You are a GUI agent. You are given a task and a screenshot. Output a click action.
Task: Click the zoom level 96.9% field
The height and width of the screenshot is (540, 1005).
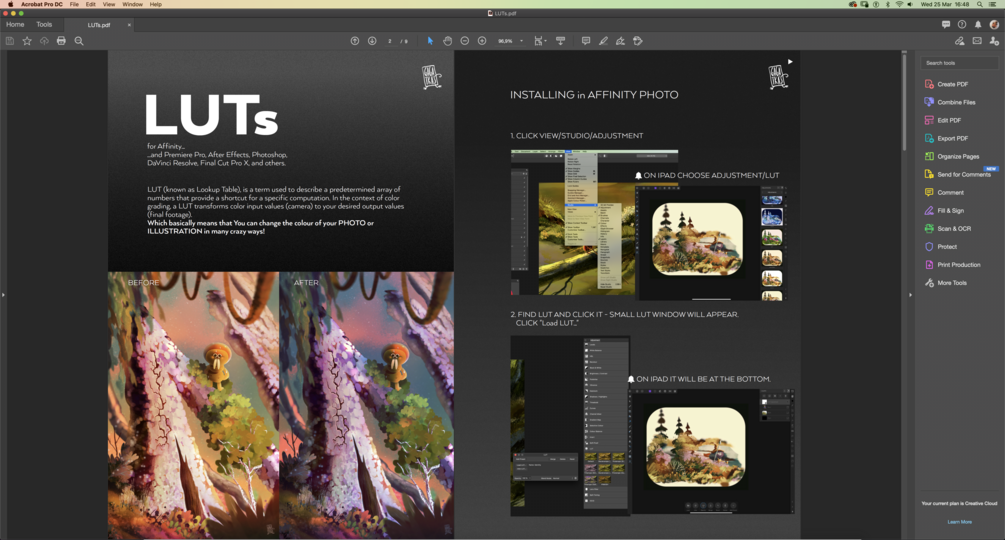point(505,41)
